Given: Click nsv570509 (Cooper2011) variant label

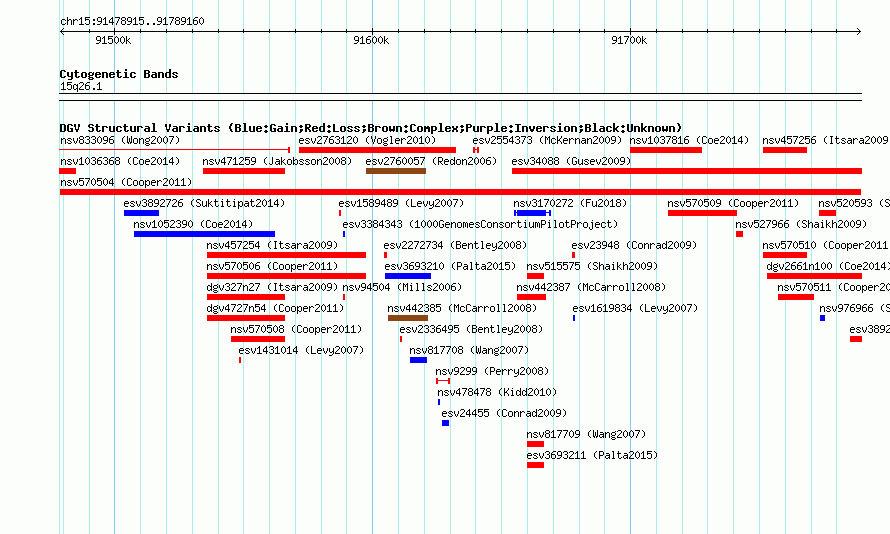Looking at the screenshot, I should tap(733, 203).
